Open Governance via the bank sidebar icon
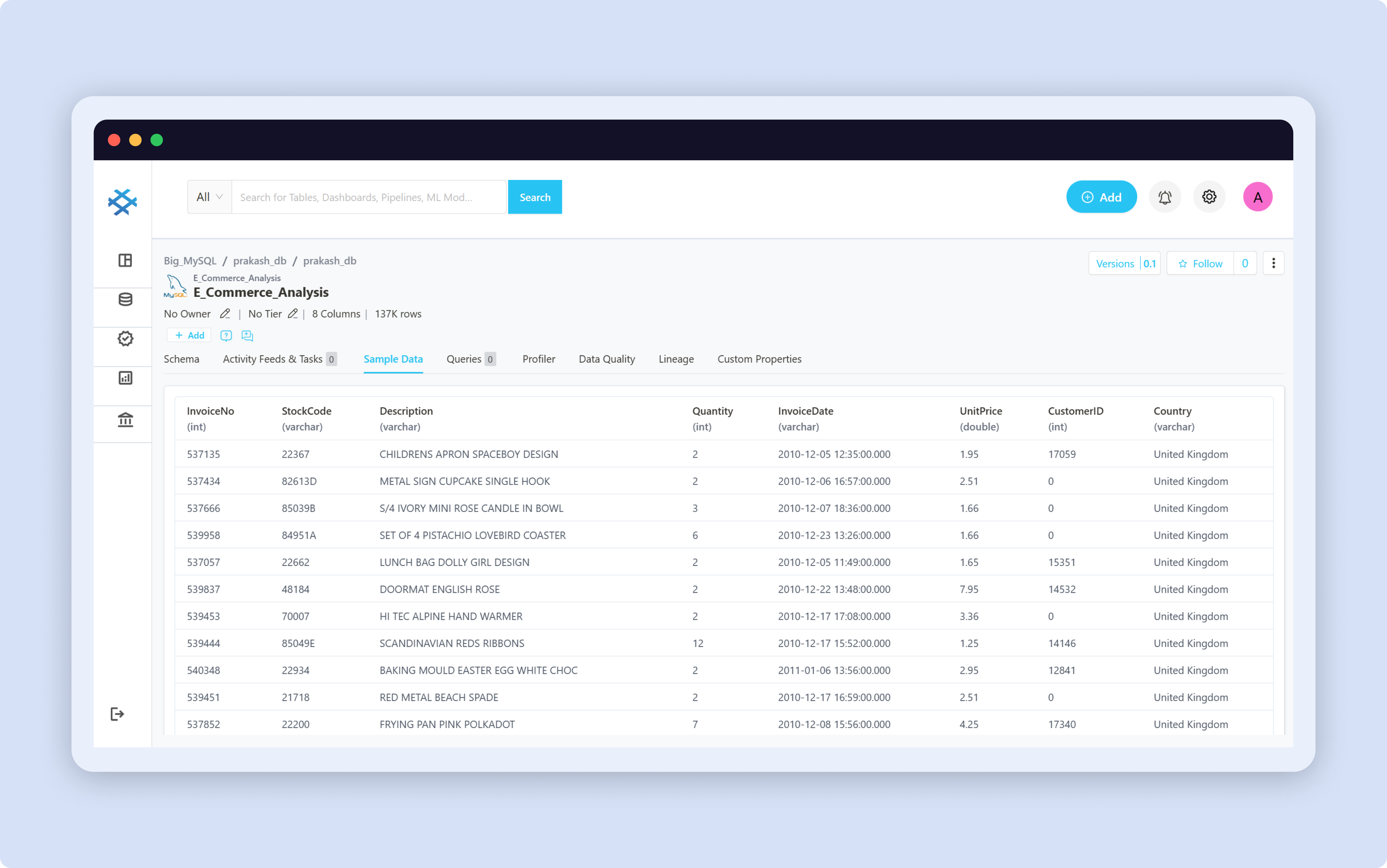Screen dimensions: 1387x868 [x=125, y=420]
